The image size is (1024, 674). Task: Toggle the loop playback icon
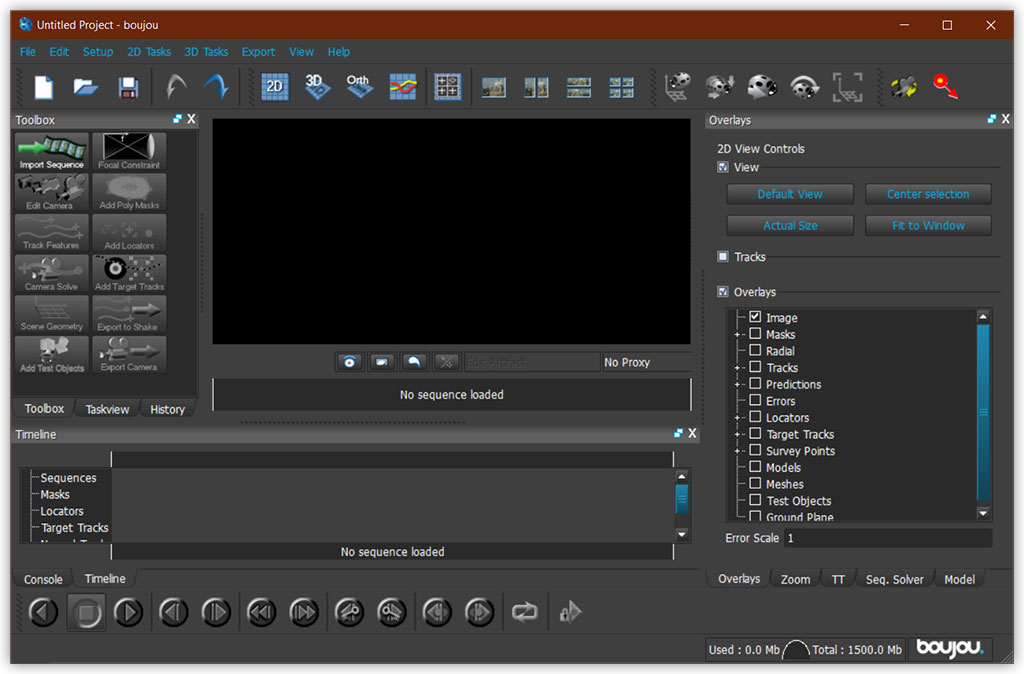[x=524, y=612]
